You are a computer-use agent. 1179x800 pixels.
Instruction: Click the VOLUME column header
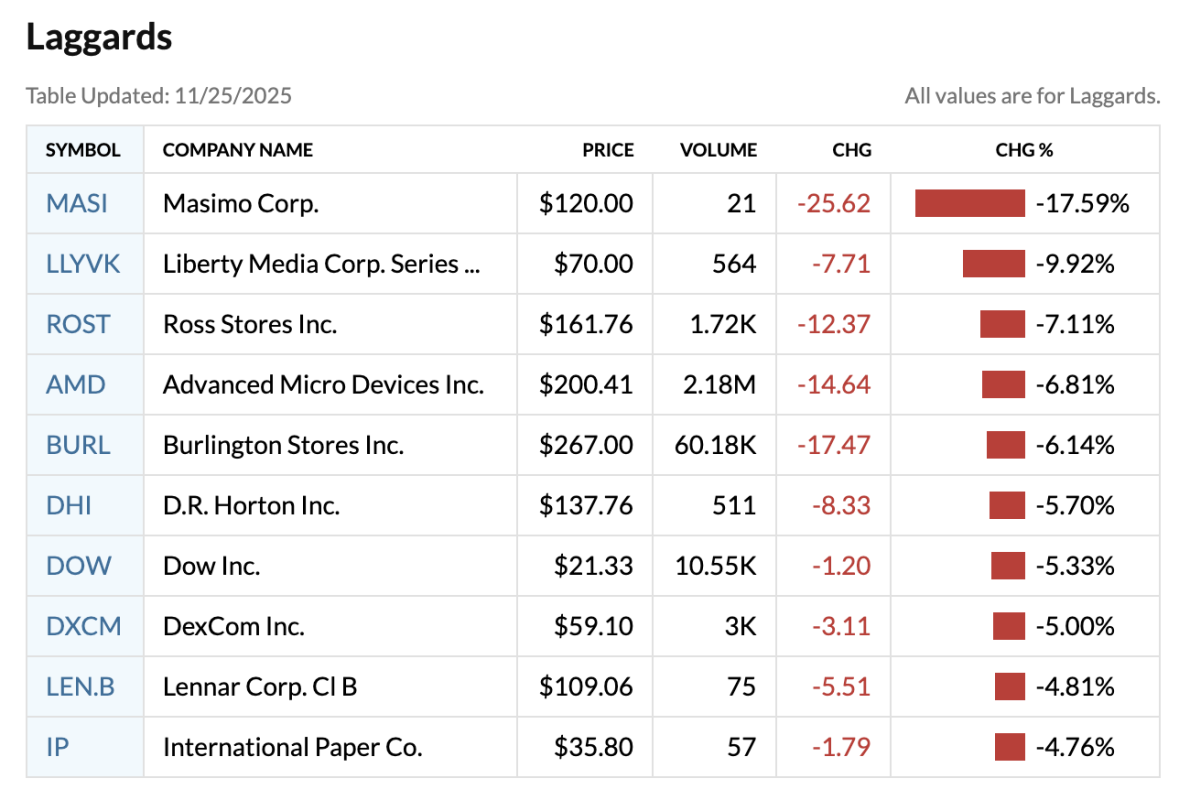tap(718, 150)
